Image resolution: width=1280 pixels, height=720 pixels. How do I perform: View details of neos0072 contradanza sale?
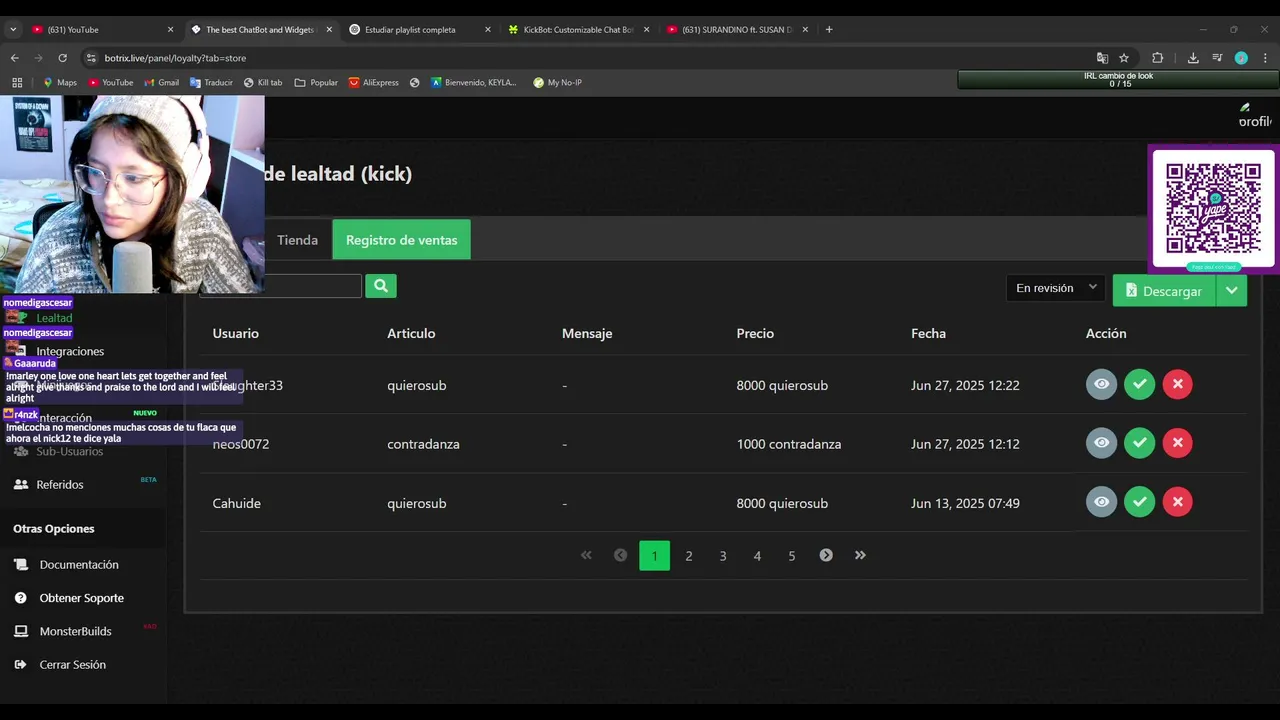1101,443
